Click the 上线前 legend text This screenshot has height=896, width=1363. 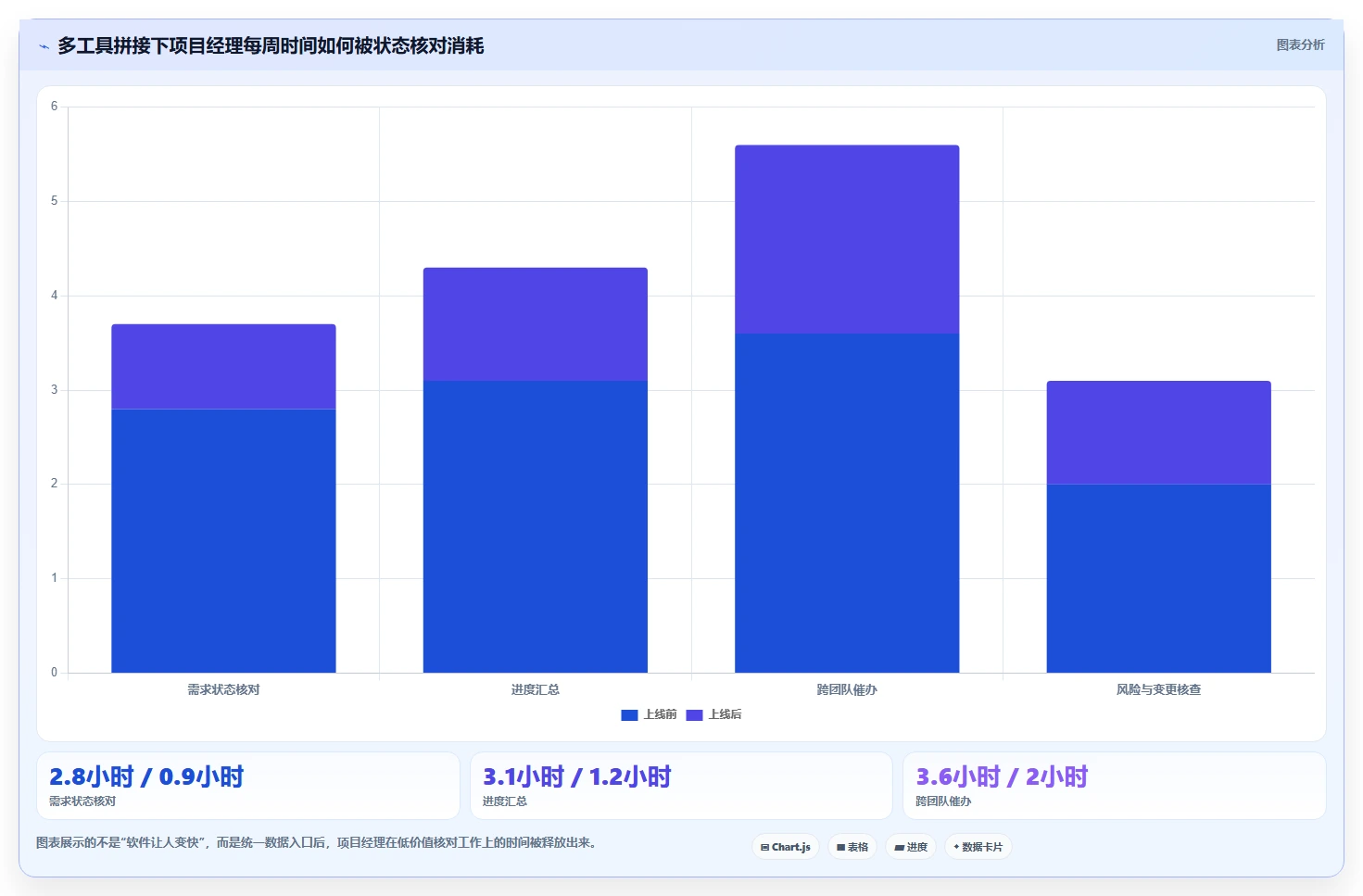[661, 714]
